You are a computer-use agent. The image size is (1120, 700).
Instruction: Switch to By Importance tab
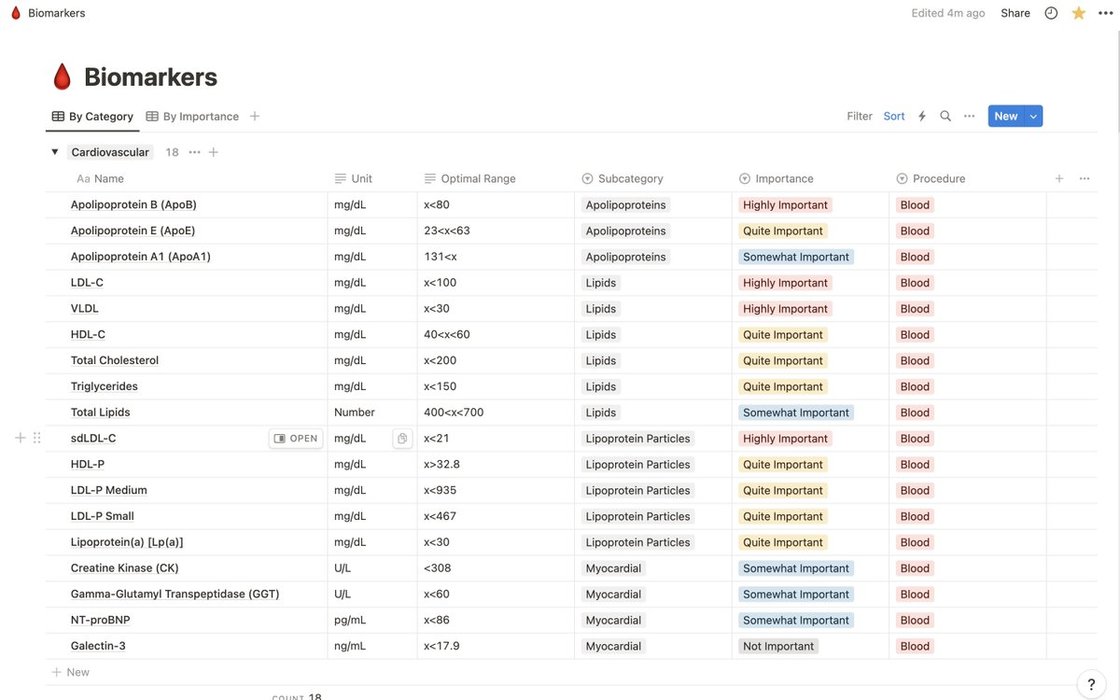point(192,116)
